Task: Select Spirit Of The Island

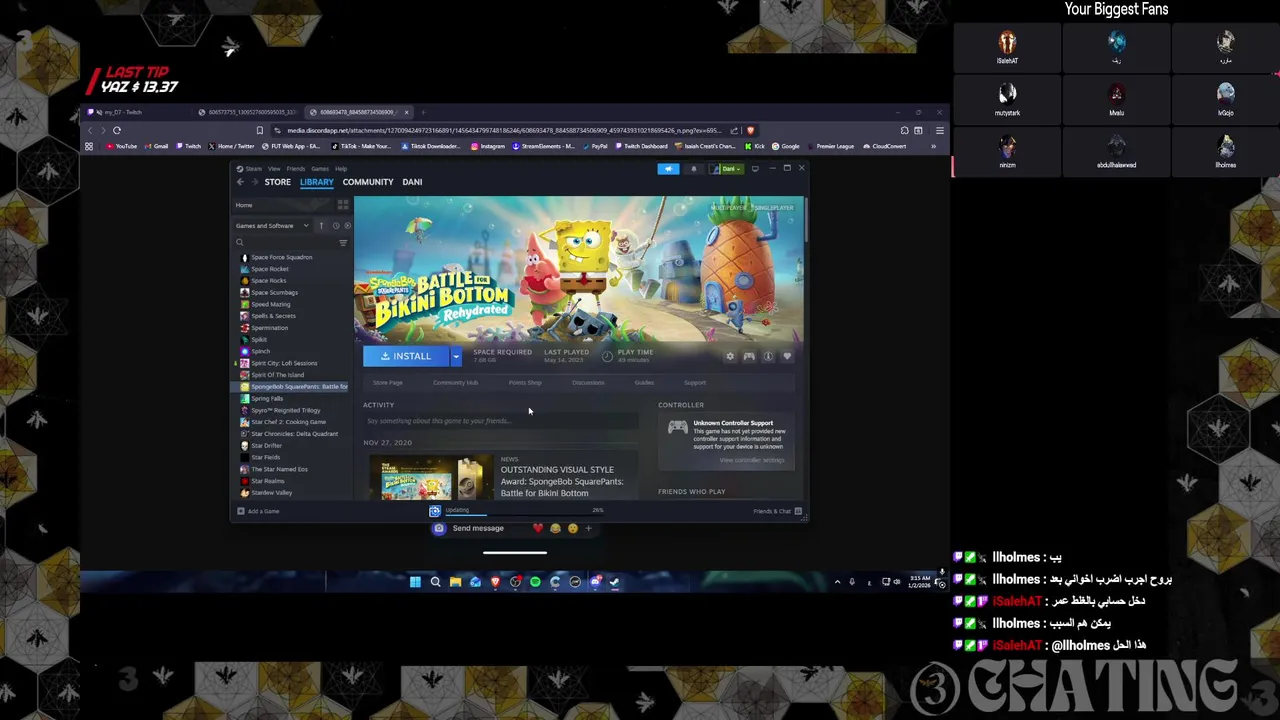Action: (277, 375)
